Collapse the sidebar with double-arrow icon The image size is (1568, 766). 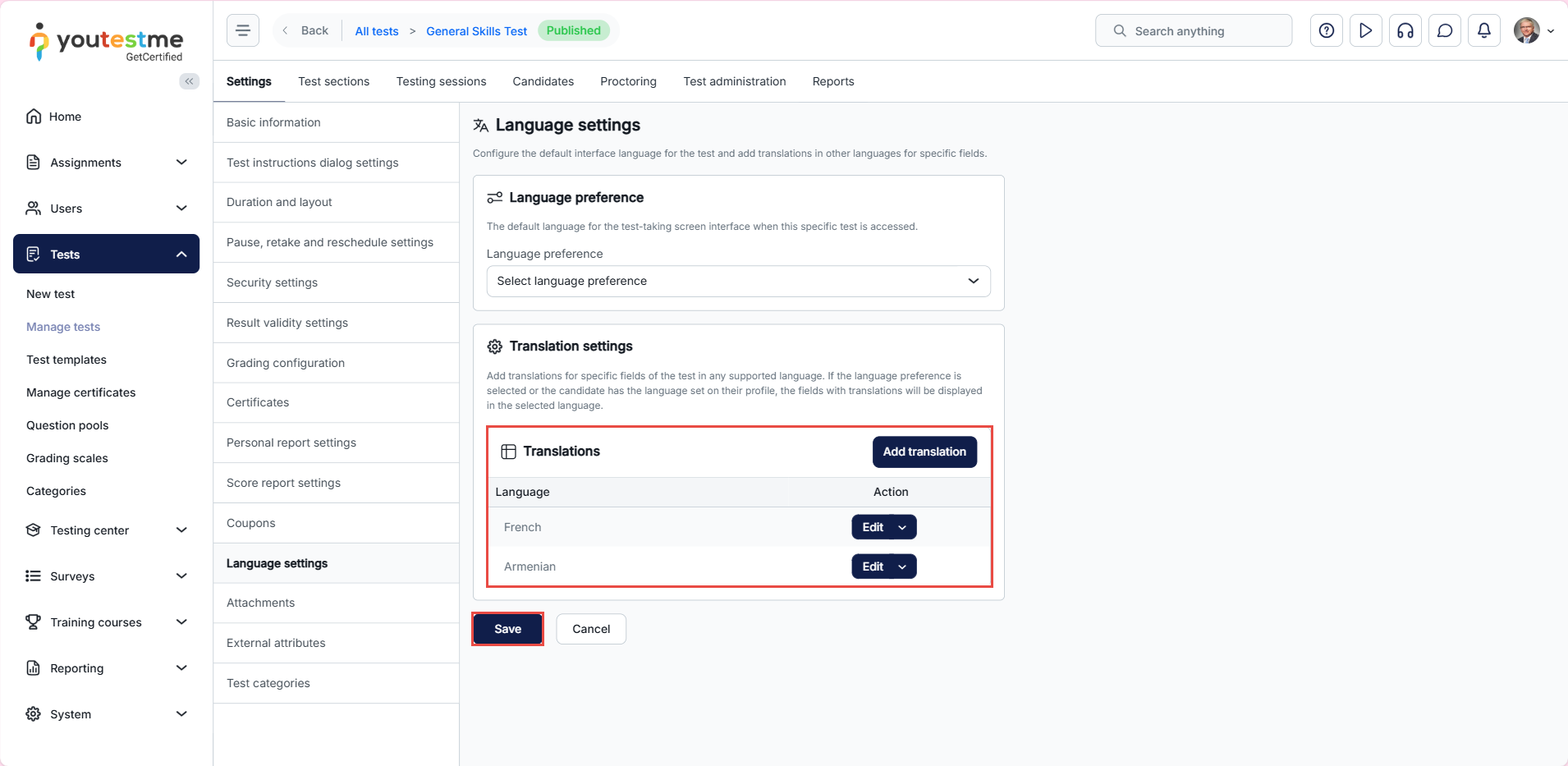click(x=189, y=81)
